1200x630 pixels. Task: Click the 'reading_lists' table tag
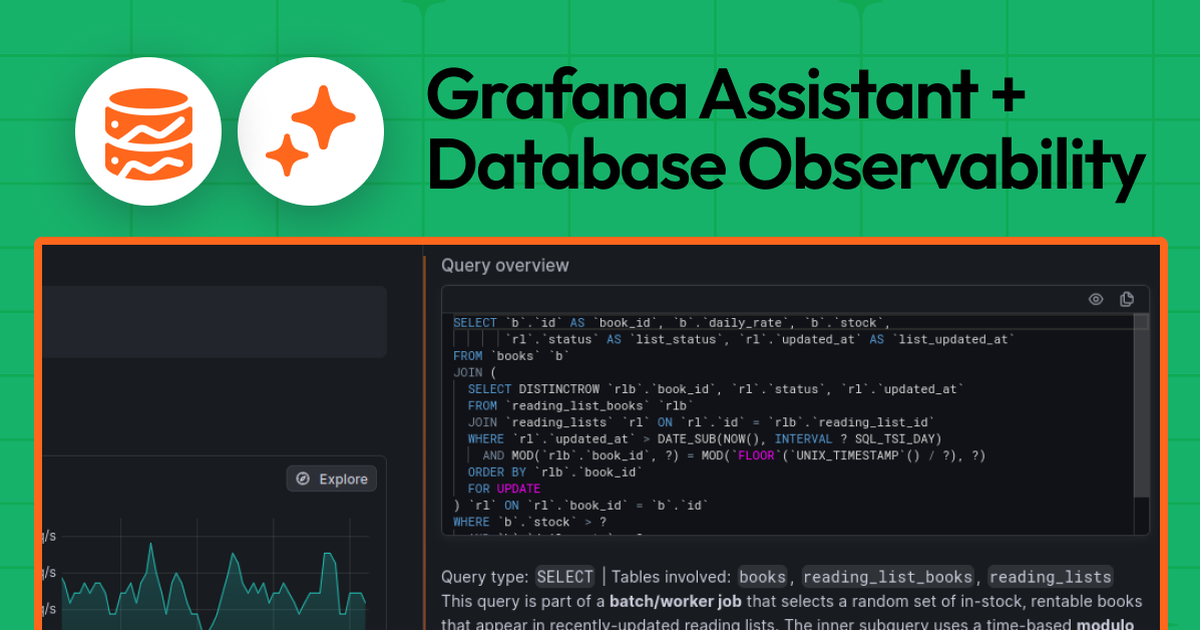pyautogui.click(x=1050, y=577)
